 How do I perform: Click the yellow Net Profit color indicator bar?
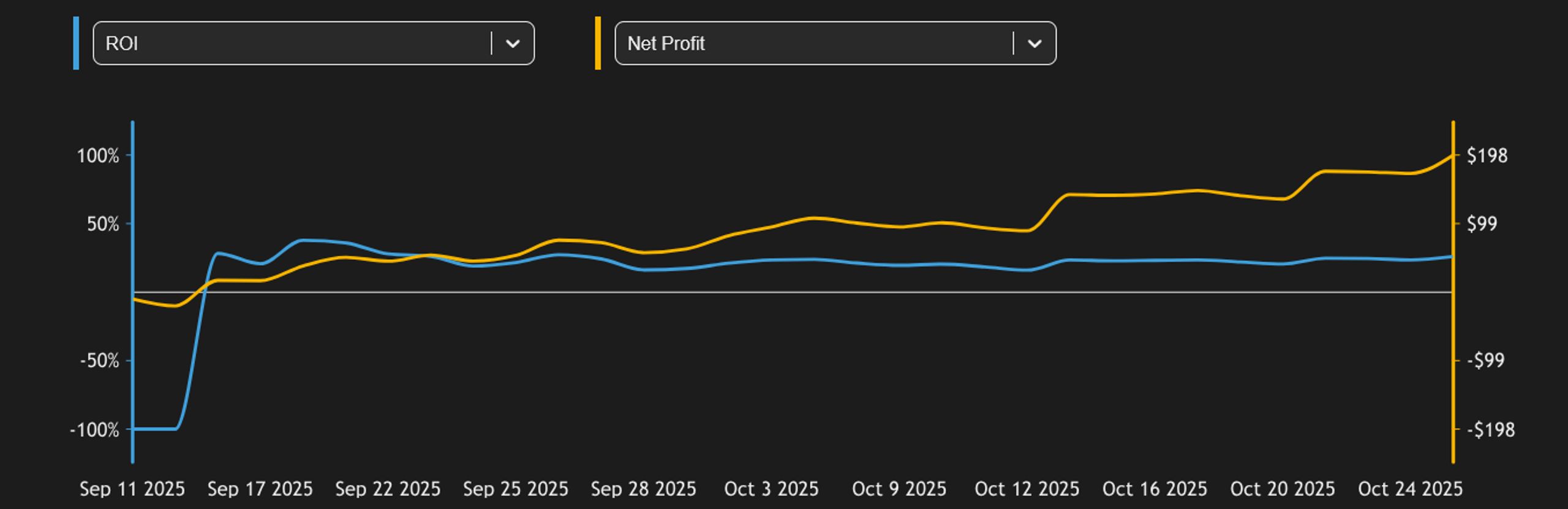point(598,43)
